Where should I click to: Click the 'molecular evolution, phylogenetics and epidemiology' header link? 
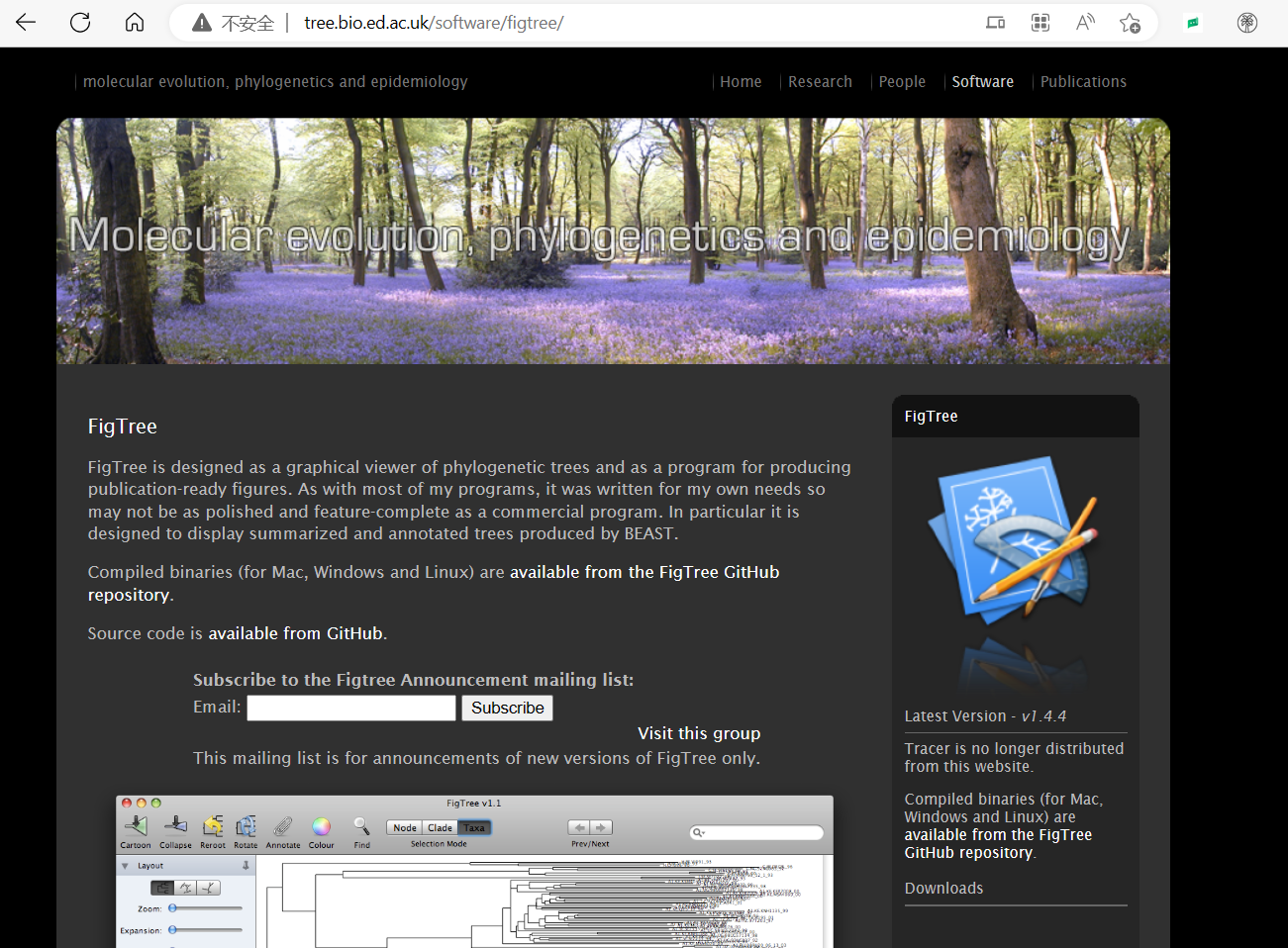click(x=275, y=82)
